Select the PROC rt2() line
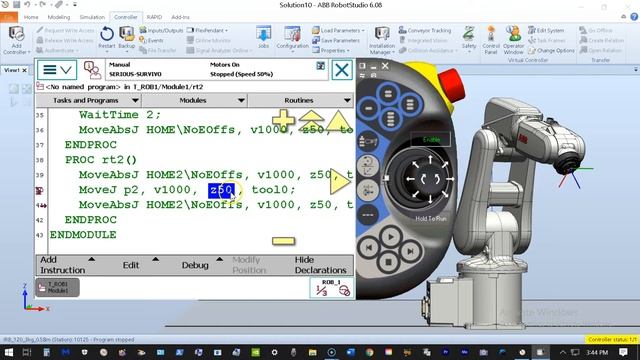Viewport: 640px width, 360px height. pyautogui.click(x=101, y=160)
